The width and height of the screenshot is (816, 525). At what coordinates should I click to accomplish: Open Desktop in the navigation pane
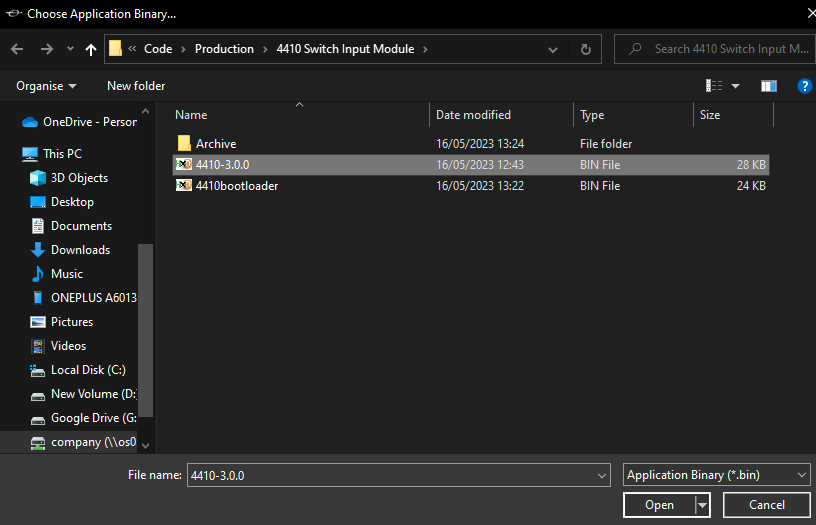click(62, 202)
